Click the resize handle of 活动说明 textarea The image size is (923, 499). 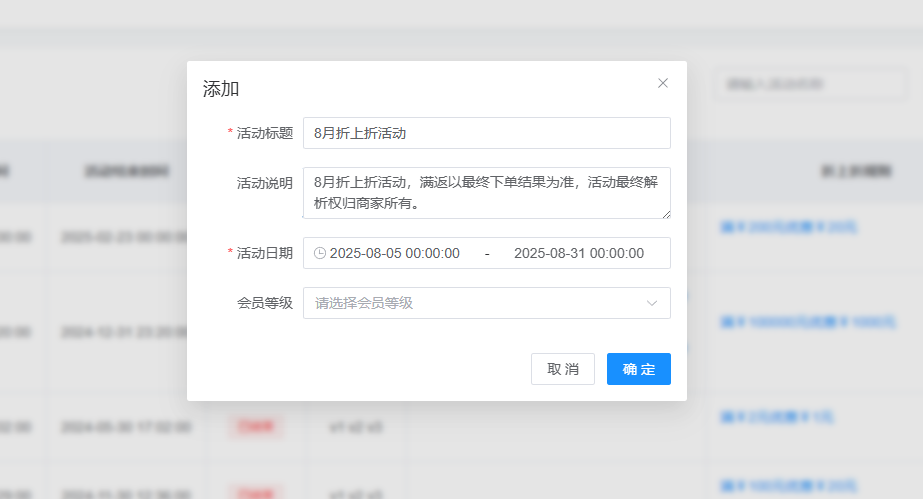coord(665,213)
